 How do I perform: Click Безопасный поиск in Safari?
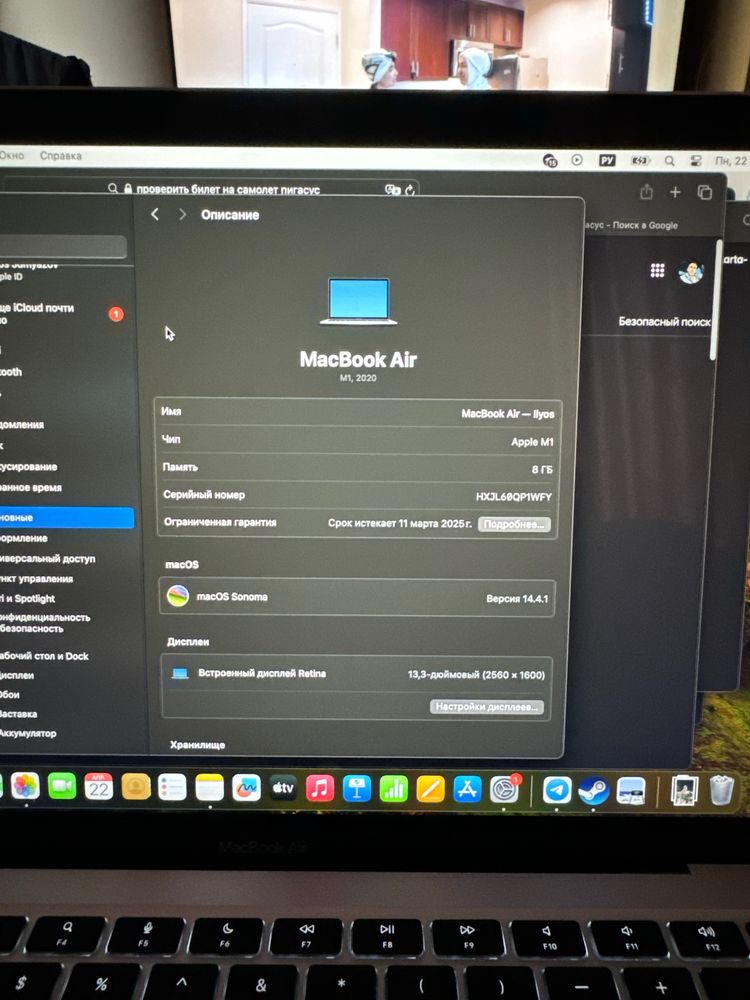click(664, 321)
